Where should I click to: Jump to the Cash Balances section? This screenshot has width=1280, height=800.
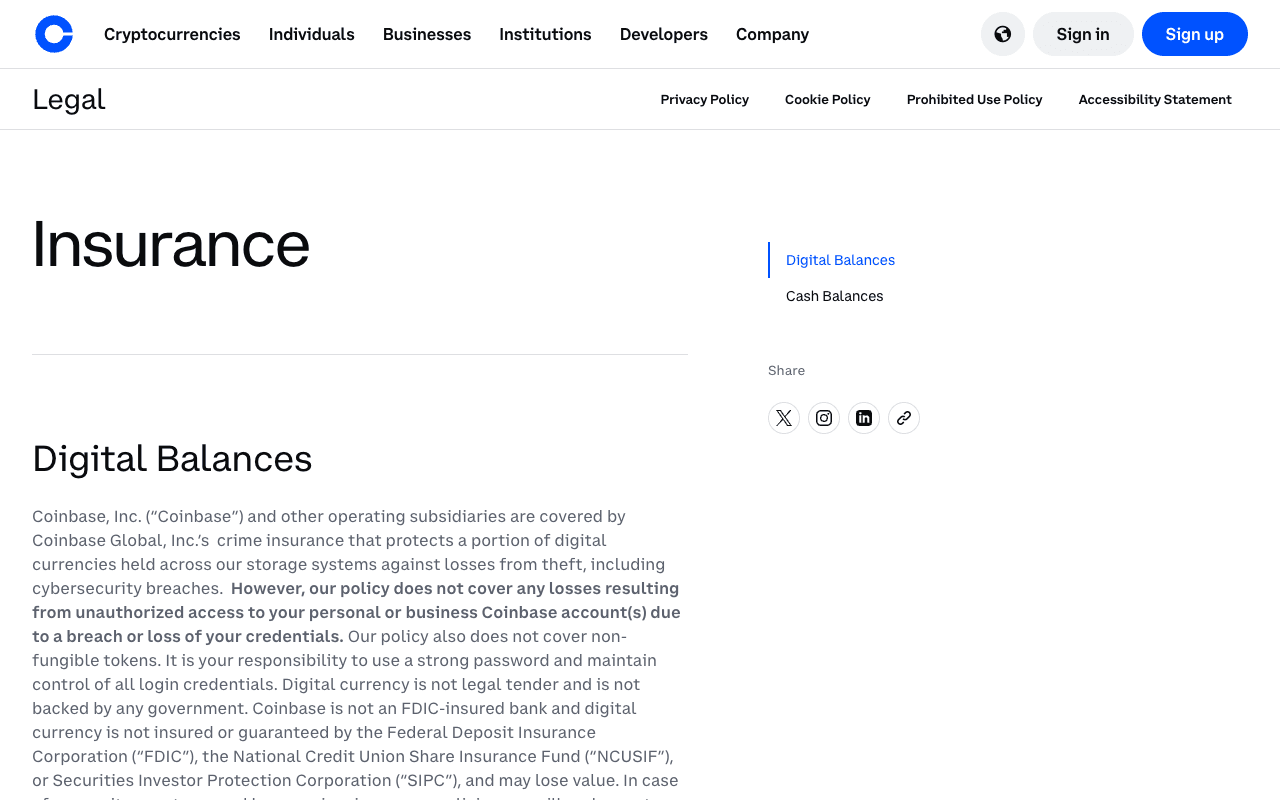(835, 296)
